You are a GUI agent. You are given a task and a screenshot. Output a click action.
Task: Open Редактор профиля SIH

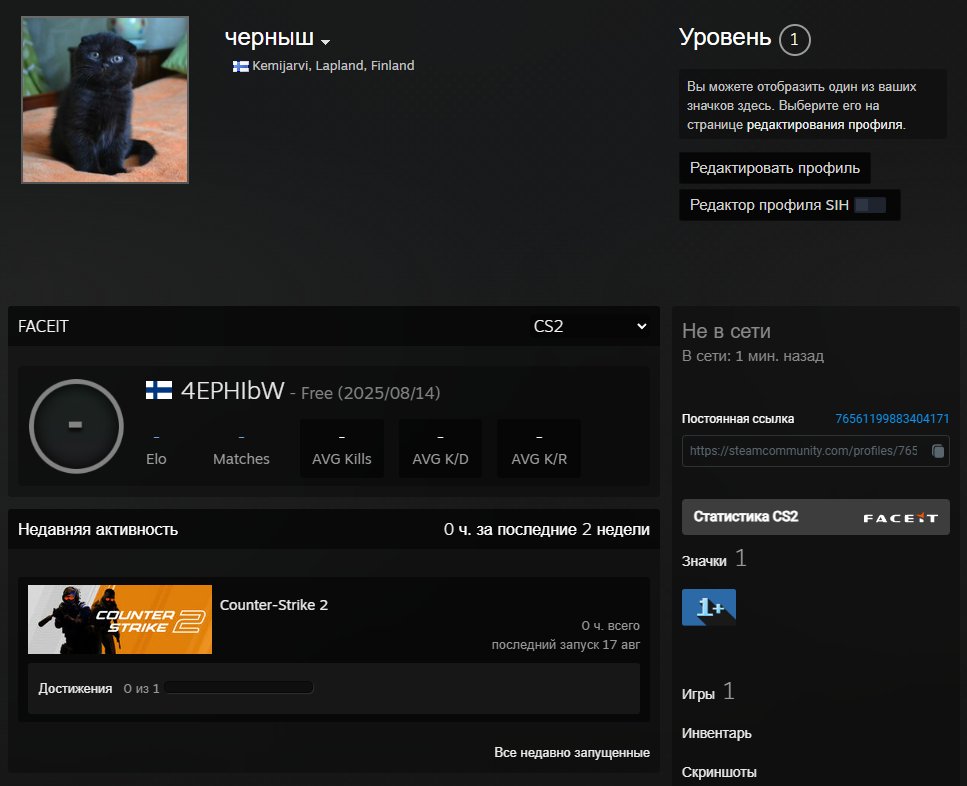click(789, 205)
